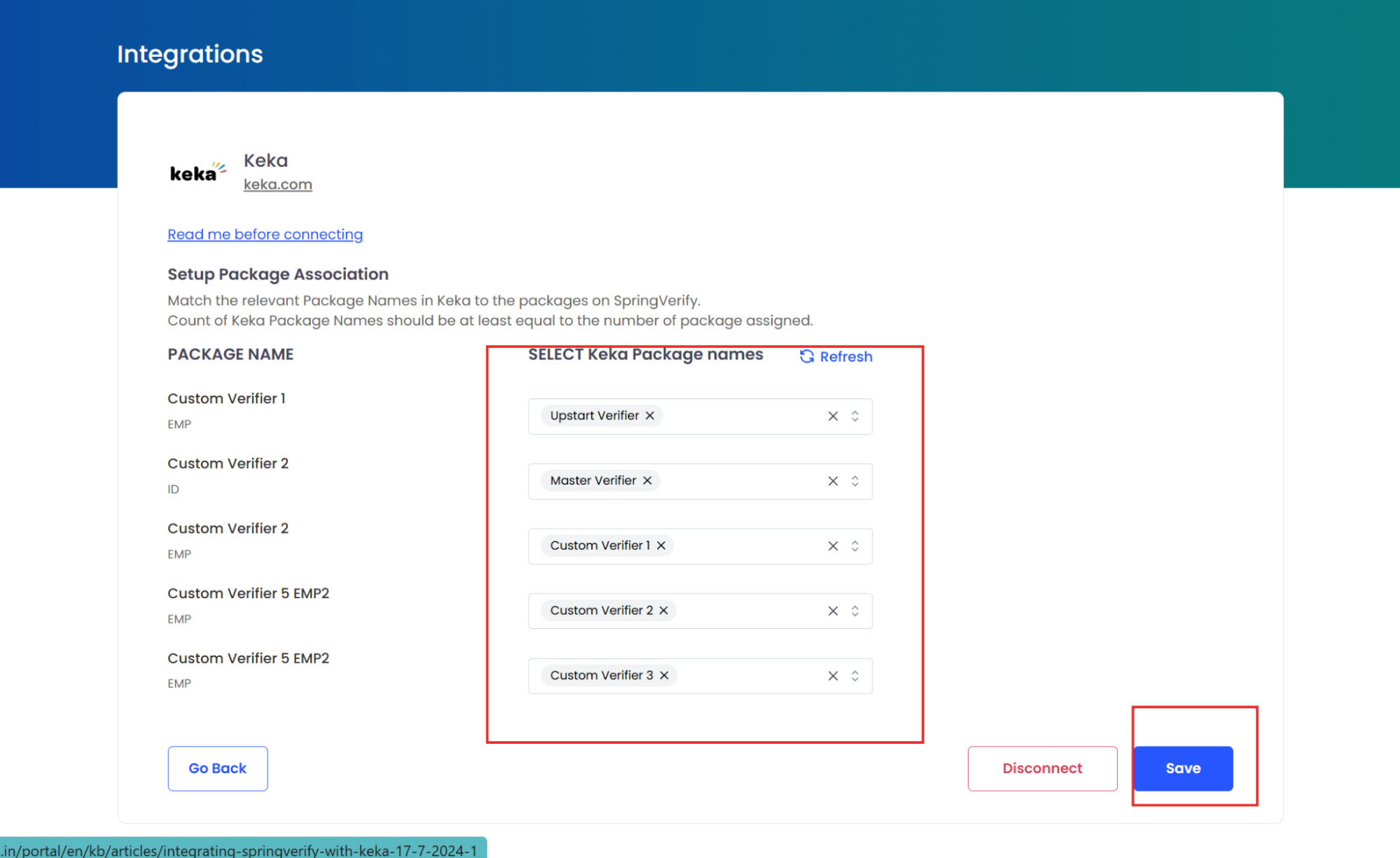Remove the Custom Verifier 3 tag
The image size is (1400, 858).
click(664, 676)
